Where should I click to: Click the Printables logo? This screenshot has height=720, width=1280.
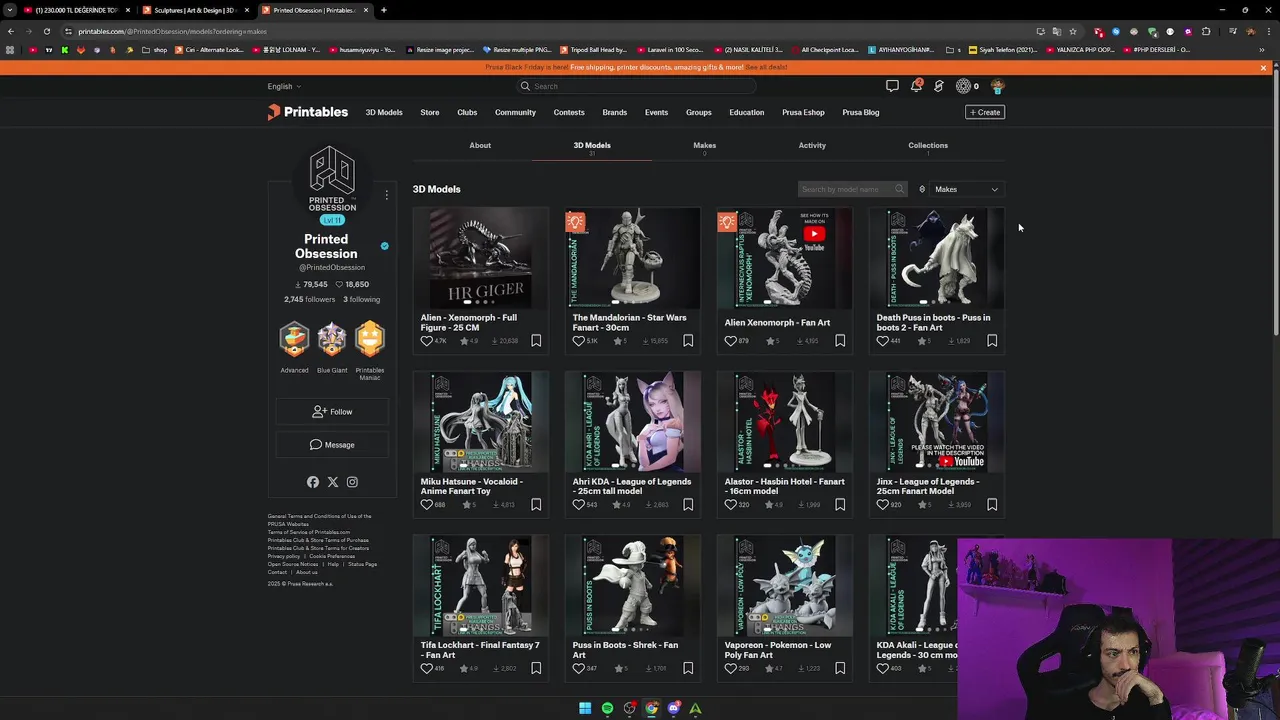tap(308, 112)
